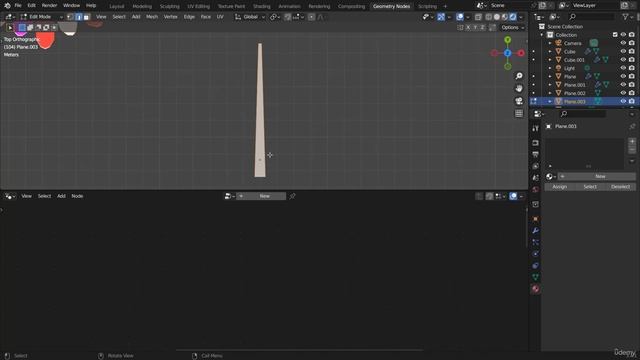The width and height of the screenshot is (640, 360).
Task: Click the Blender logo icon
Action: click(7, 6)
